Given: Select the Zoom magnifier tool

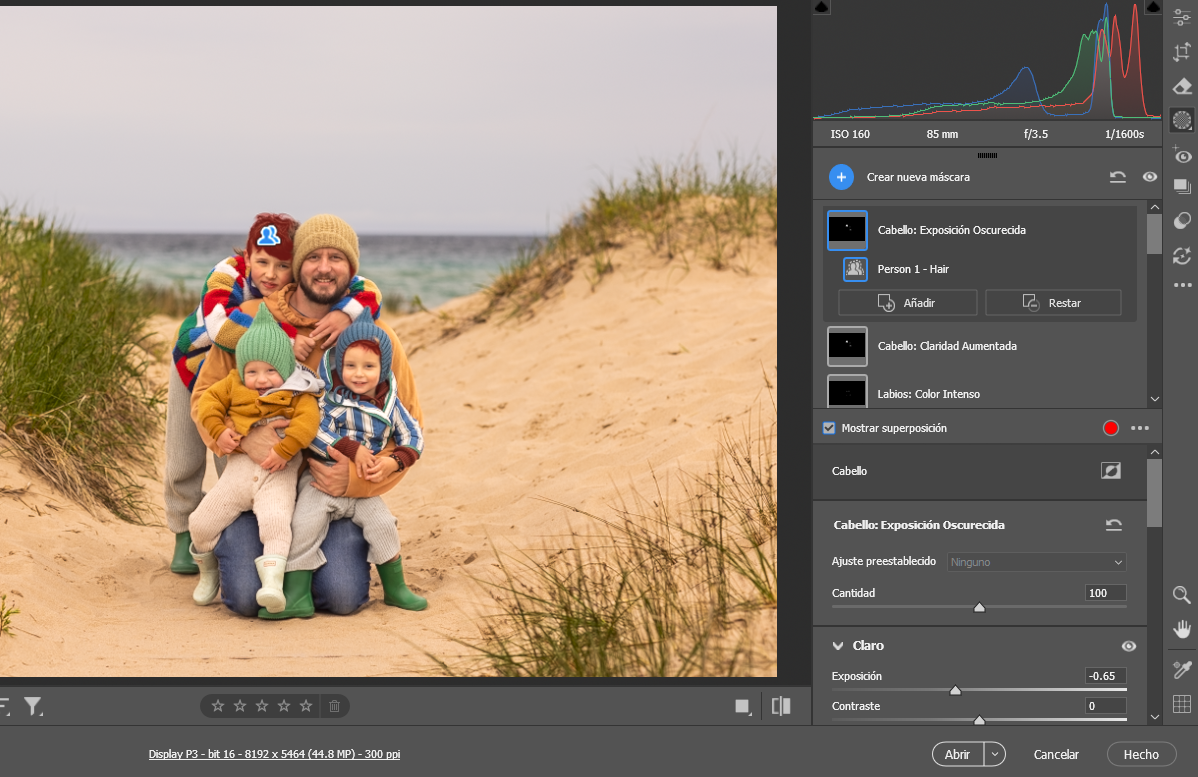Looking at the screenshot, I should click(1182, 595).
